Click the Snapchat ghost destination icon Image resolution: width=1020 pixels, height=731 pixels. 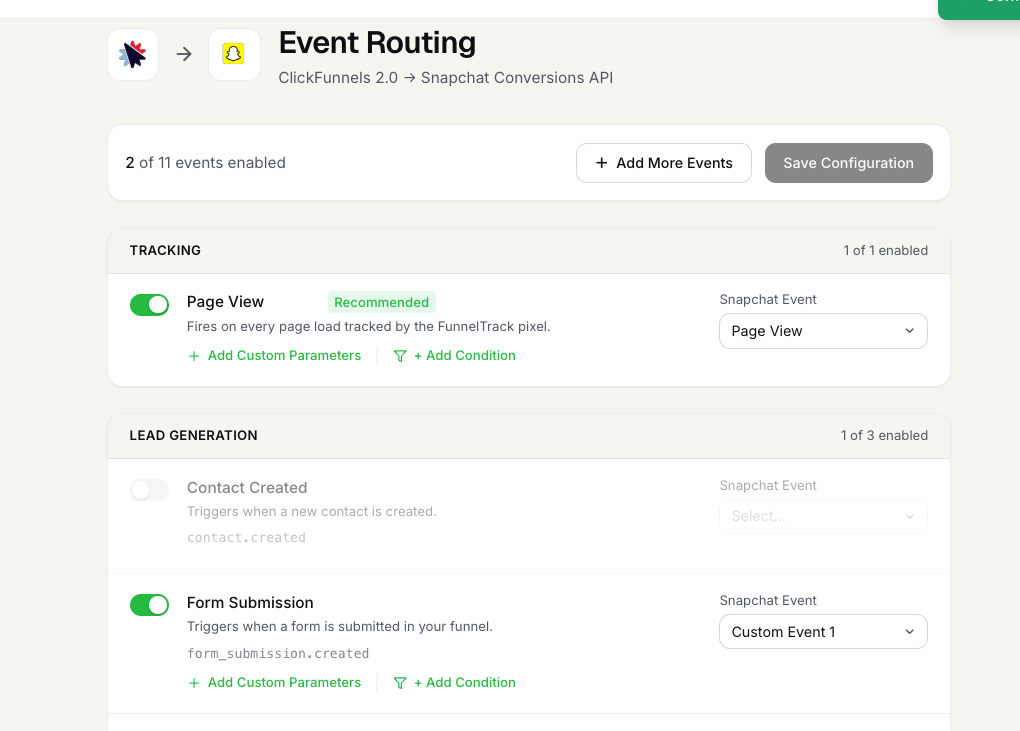point(234,54)
